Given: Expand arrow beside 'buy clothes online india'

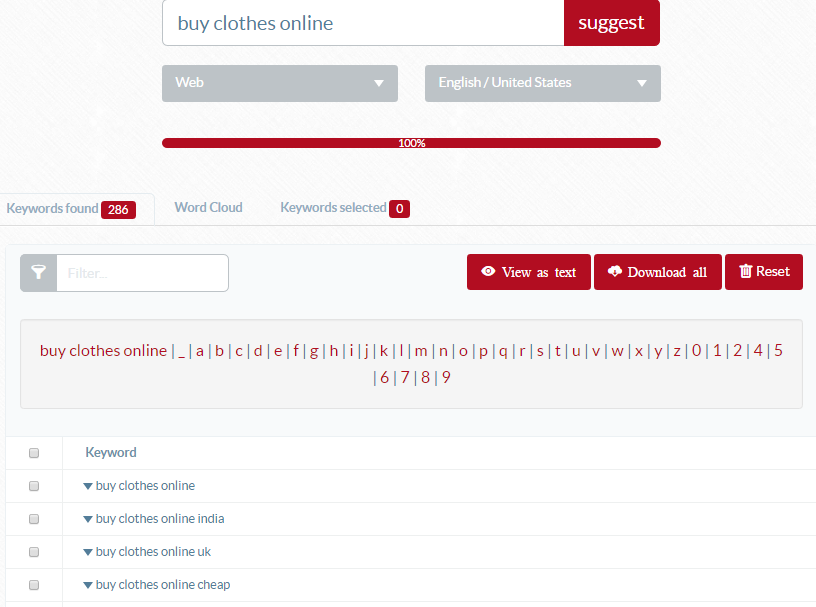Looking at the screenshot, I should coord(88,519).
